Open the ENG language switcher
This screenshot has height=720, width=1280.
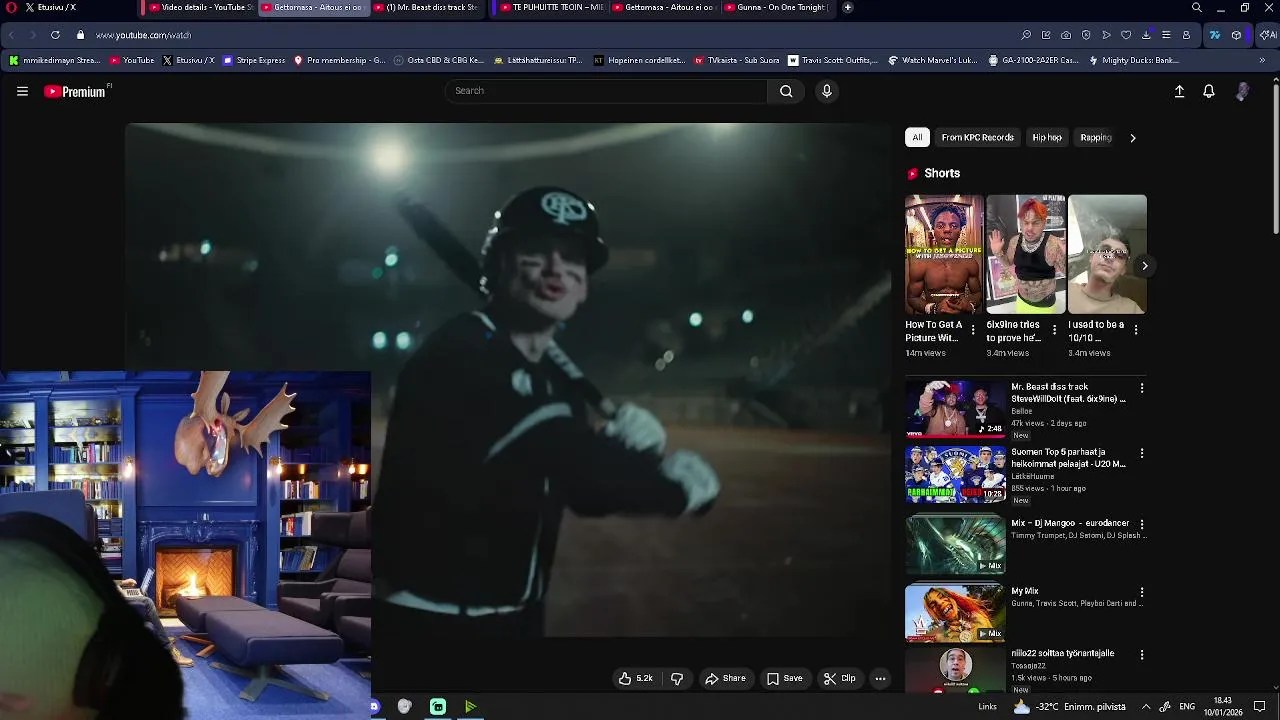1187,707
